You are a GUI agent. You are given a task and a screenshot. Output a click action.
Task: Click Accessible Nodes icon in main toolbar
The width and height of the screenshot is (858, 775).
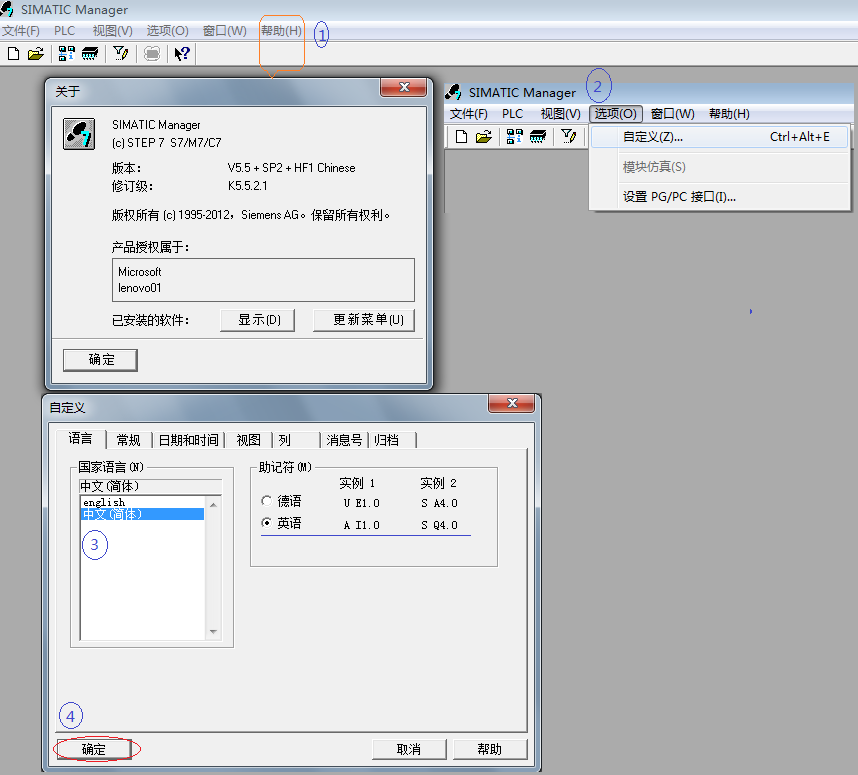pos(66,54)
